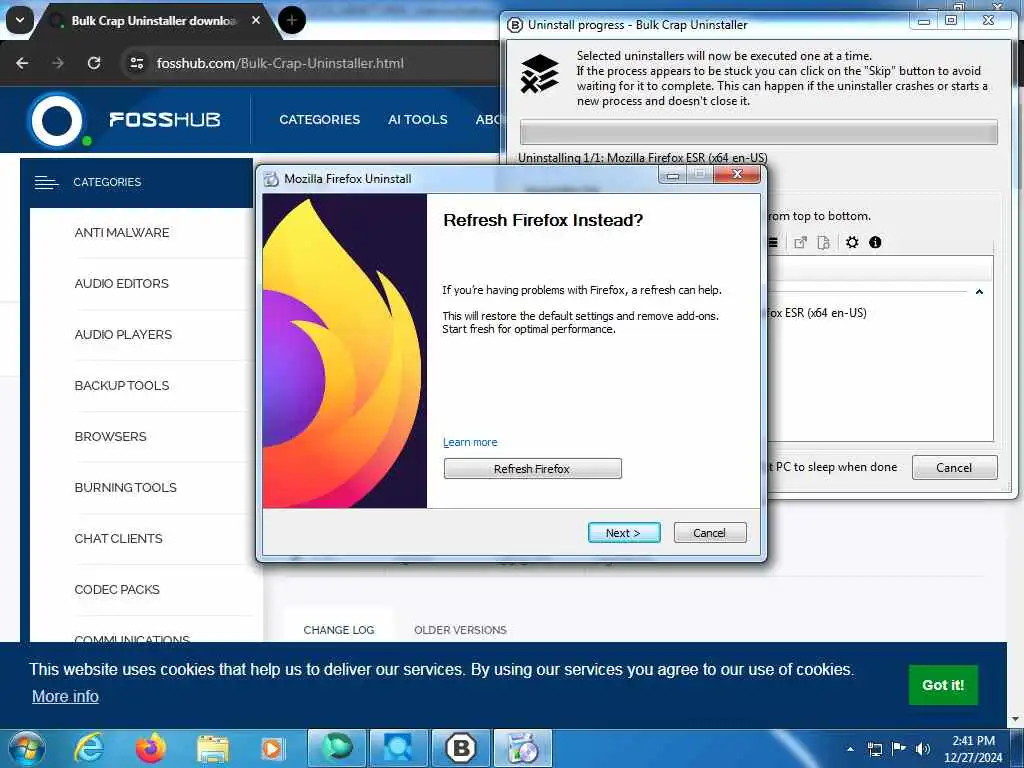This screenshot has width=1024, height=768.
Task: Open the BACKUP TOOLS category
Action: [x=121, y=385]
